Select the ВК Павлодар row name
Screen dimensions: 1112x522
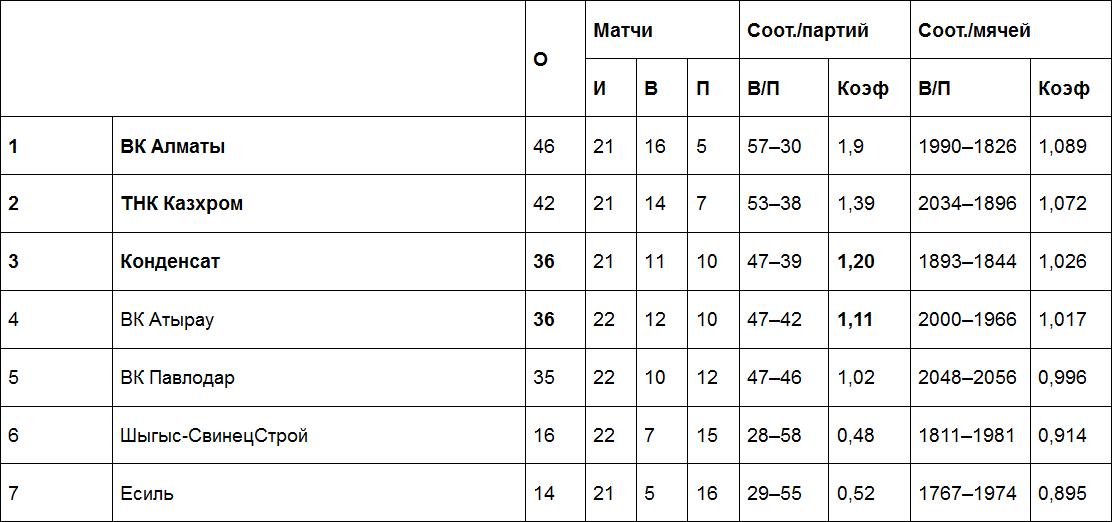[178, 378]
